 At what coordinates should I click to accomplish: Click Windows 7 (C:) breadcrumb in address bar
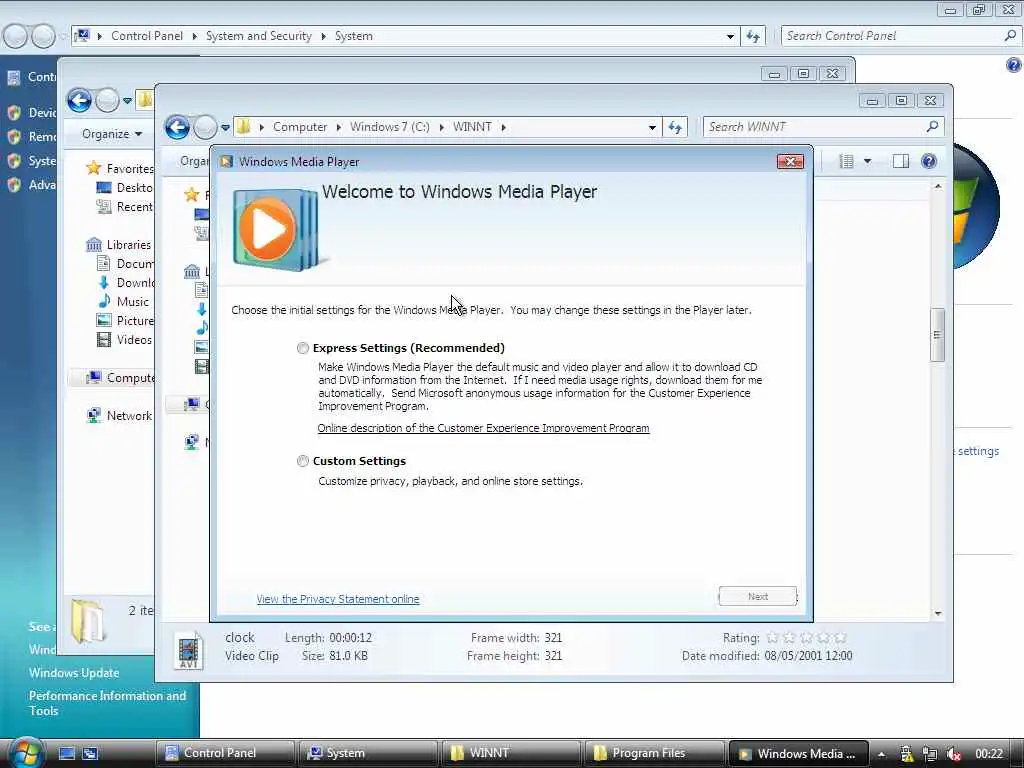coord(390,127)
